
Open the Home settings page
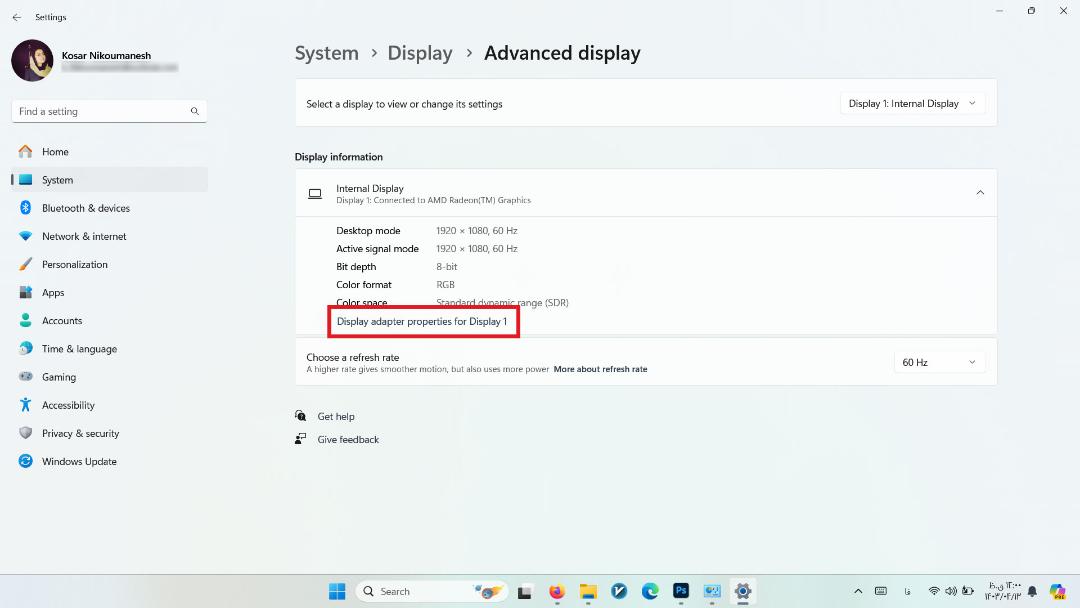(110, 151)
